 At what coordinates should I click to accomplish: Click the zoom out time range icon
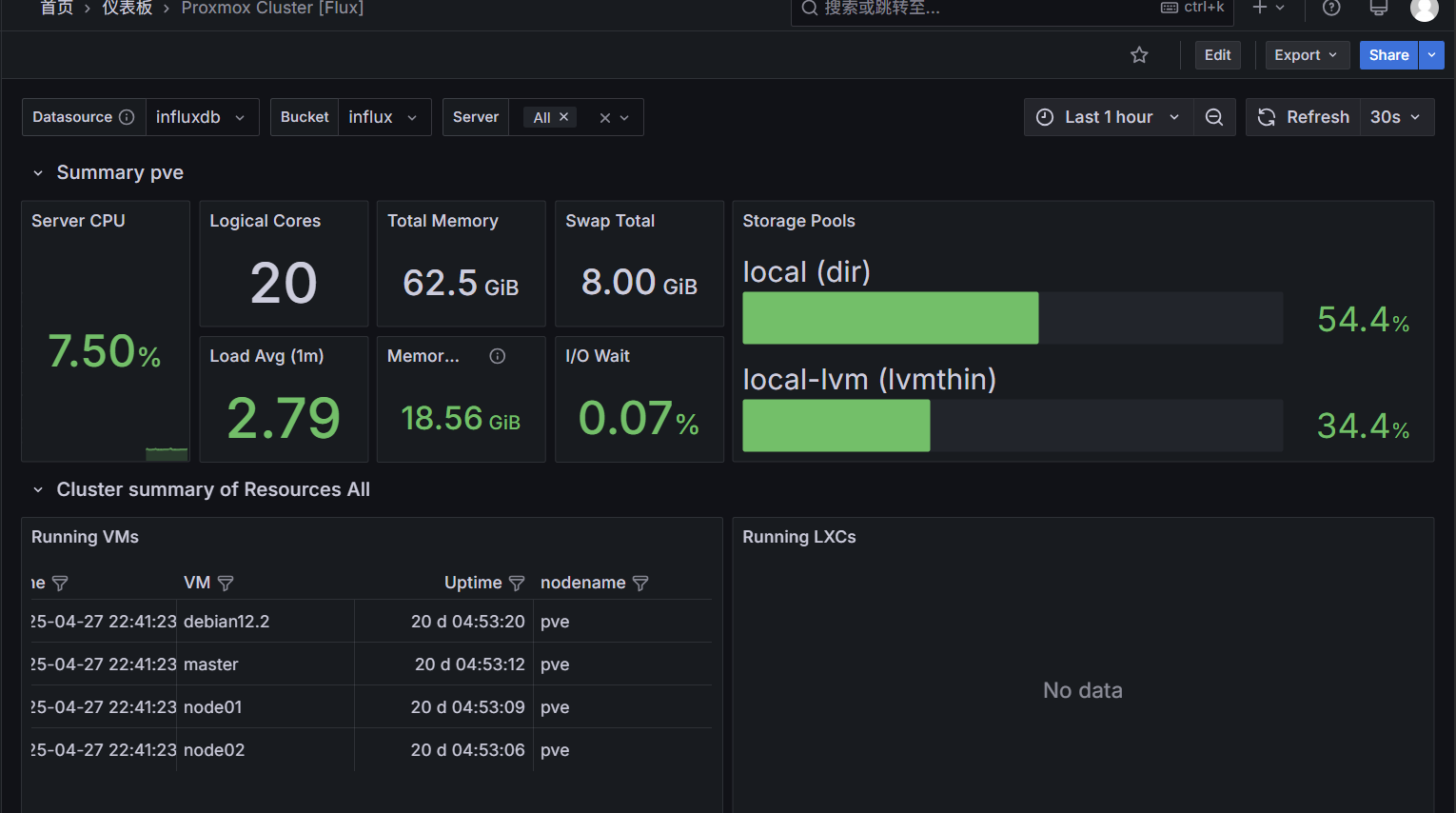click(x=1214, y=117)
